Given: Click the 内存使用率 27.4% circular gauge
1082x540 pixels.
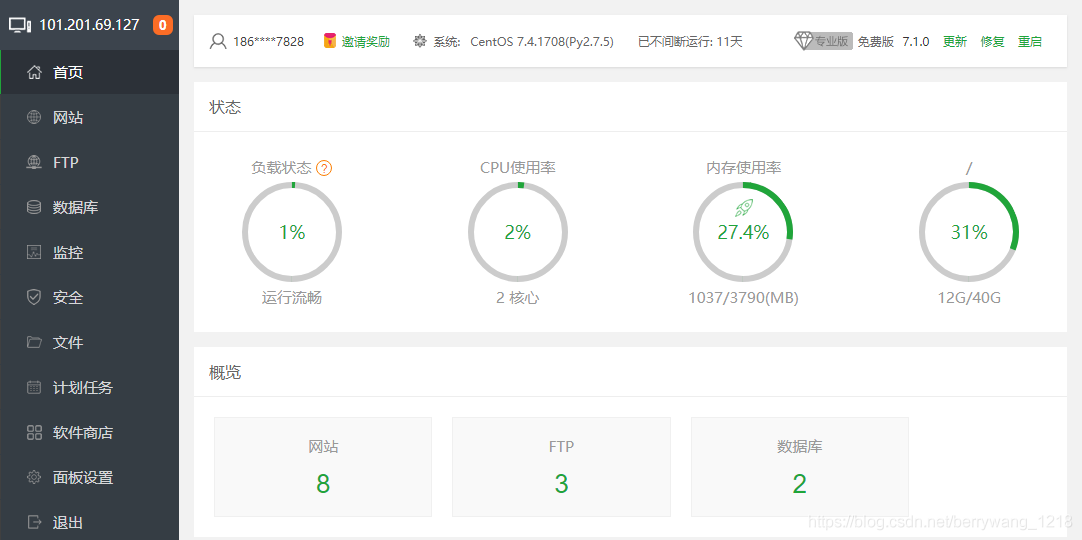Looking at the screenshot, I should click(x=743, y=232).
